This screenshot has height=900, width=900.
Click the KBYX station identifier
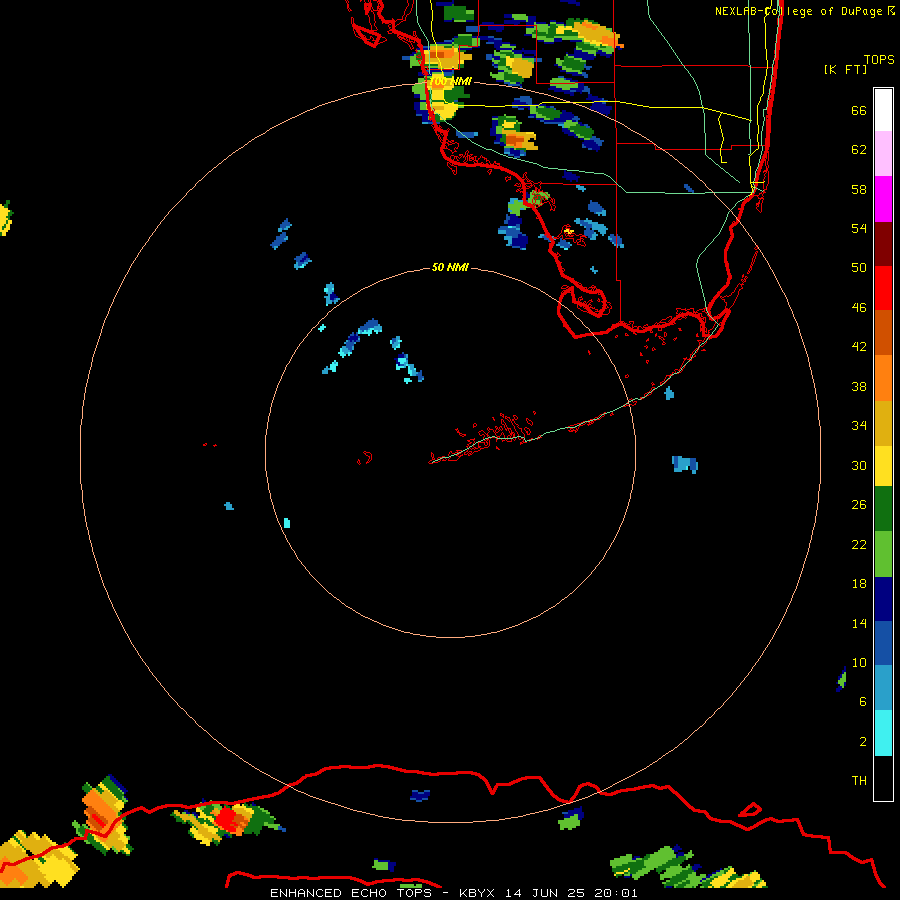(x=476, y=893)
